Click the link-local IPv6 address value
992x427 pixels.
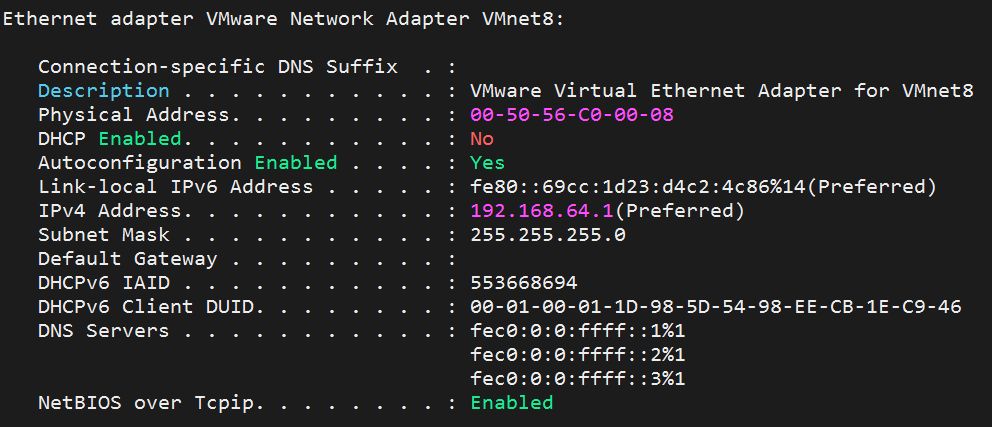pos(703,187)
